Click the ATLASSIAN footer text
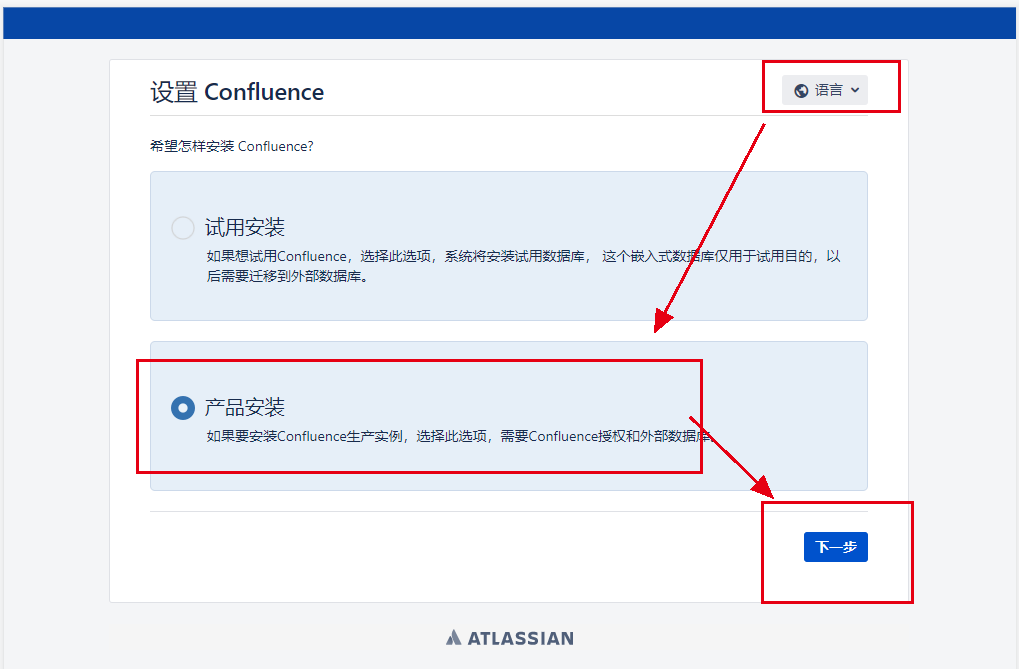Image resolution: width=1019 pixels, height=669 pixels. click(x=521, y=638)
